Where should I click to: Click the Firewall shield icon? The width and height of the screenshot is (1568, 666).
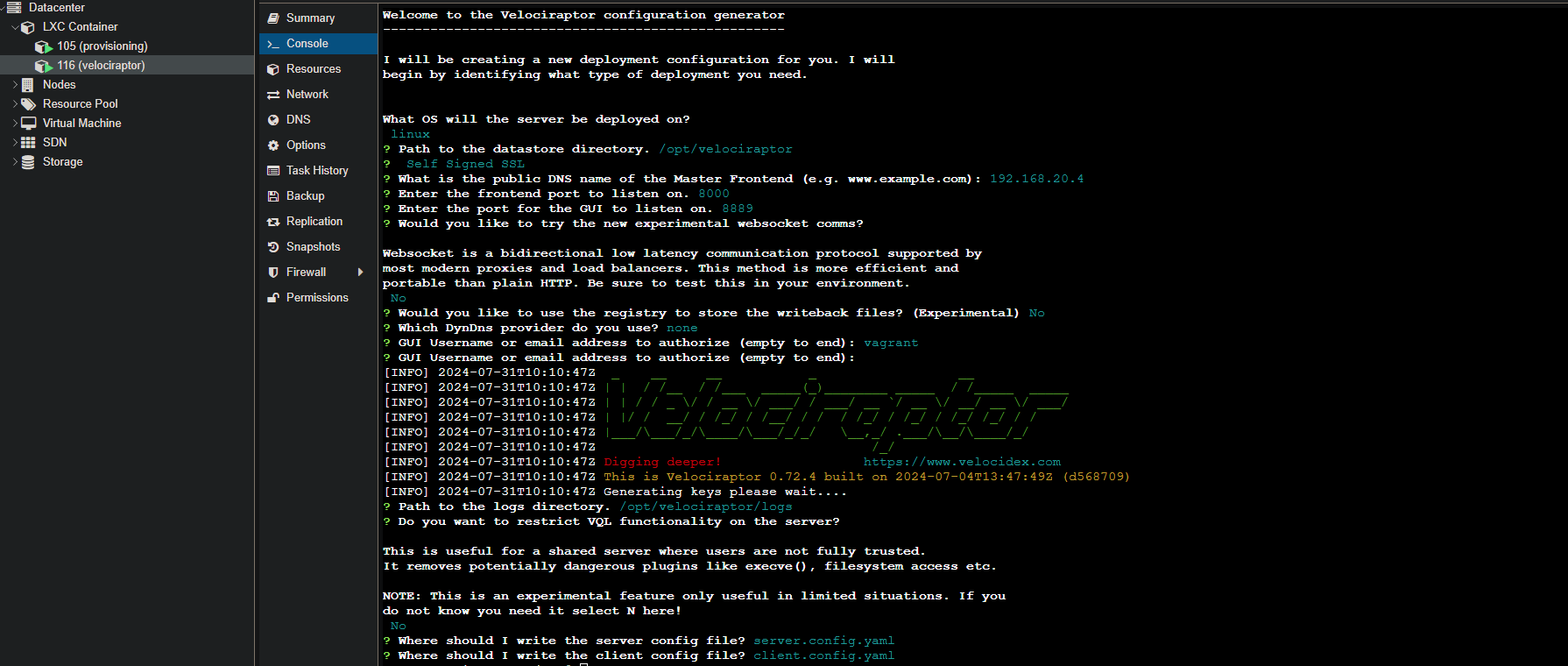point(273,273)
